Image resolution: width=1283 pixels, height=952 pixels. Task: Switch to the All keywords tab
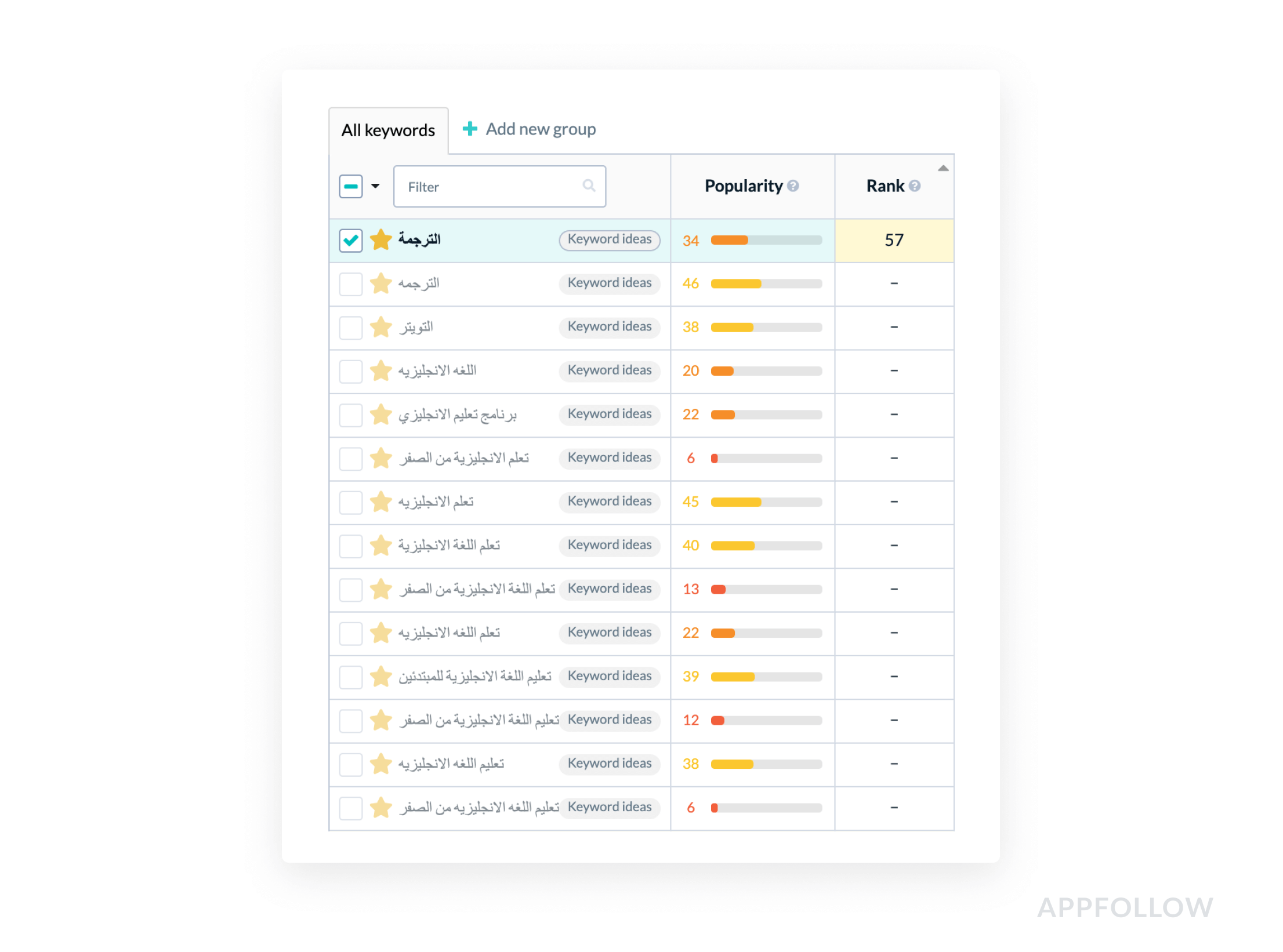point(388,130)
